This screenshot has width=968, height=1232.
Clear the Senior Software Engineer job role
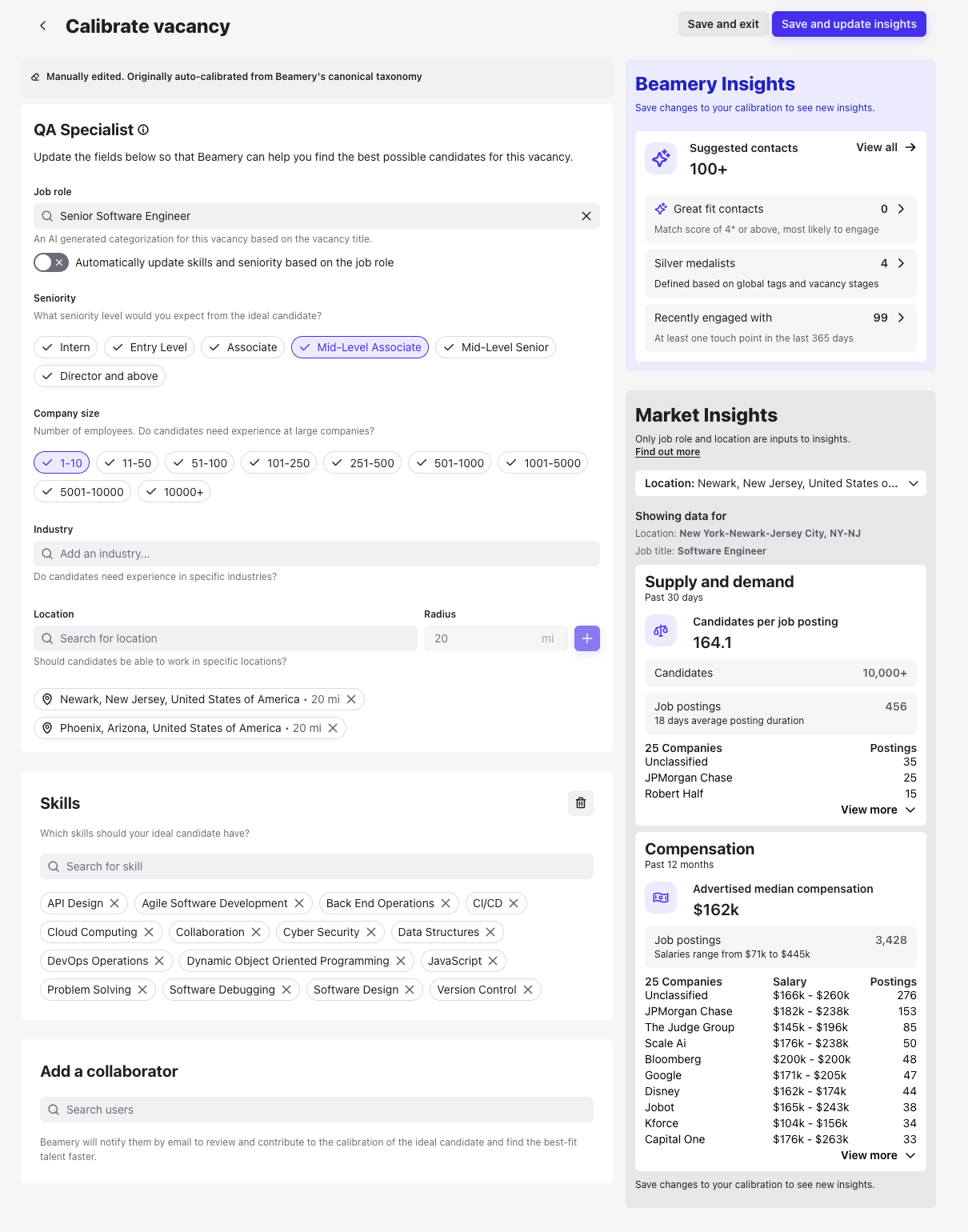[586, 216]
